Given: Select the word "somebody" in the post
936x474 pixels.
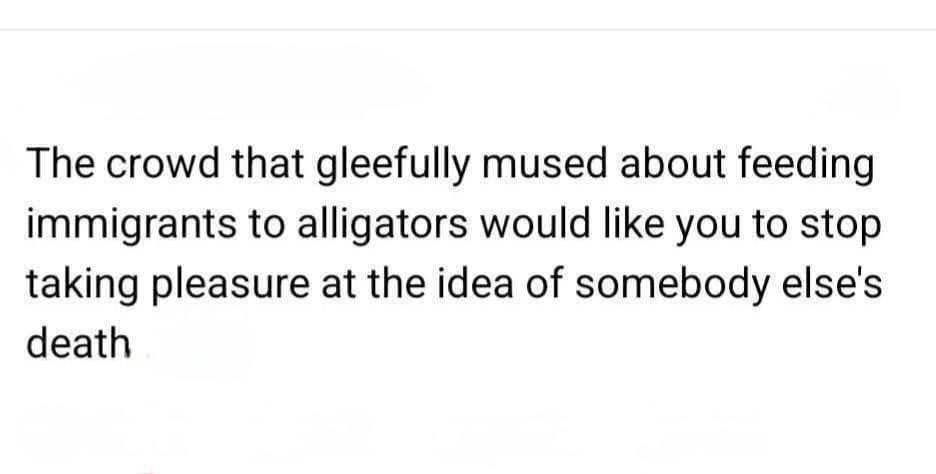Looking at the screenshot, I should coord(672,286).
